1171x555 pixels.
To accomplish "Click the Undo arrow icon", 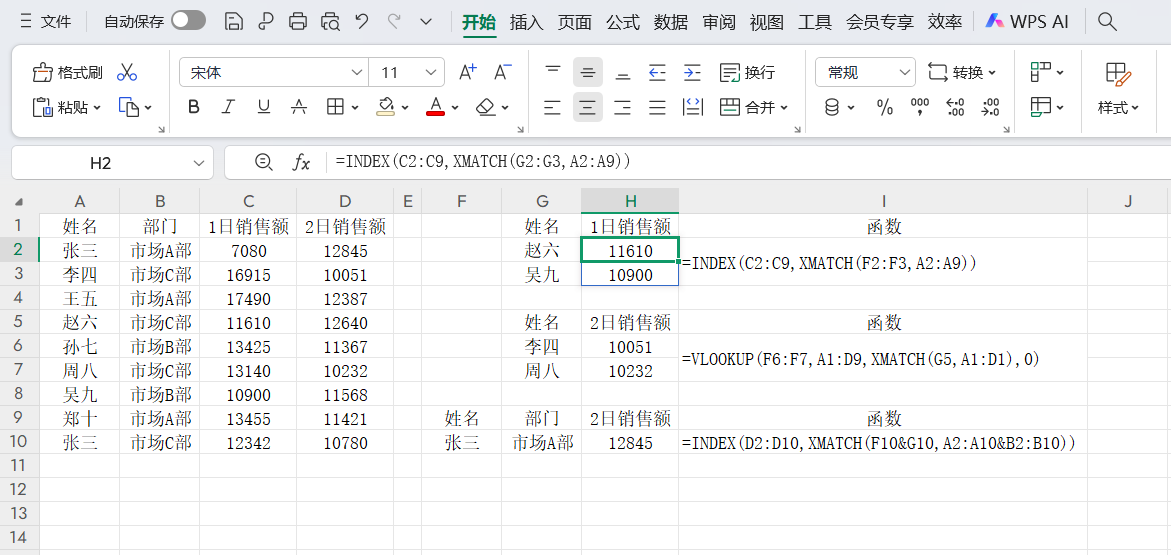I will (362, 21).
